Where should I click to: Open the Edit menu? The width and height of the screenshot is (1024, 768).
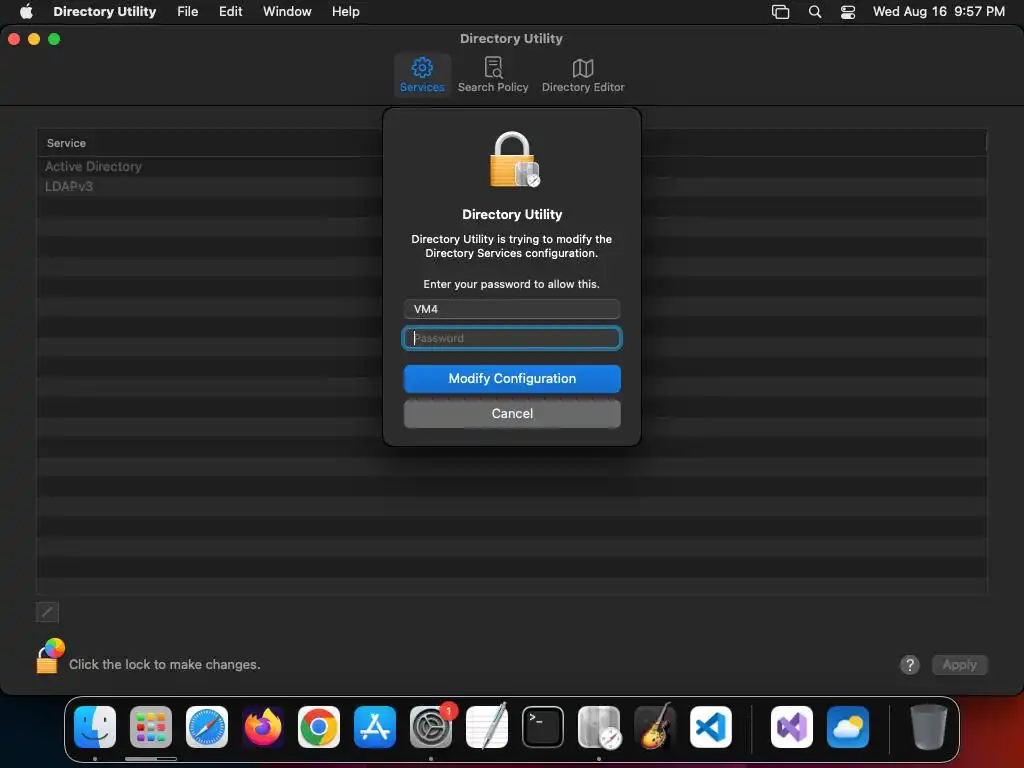coord(231,11)
